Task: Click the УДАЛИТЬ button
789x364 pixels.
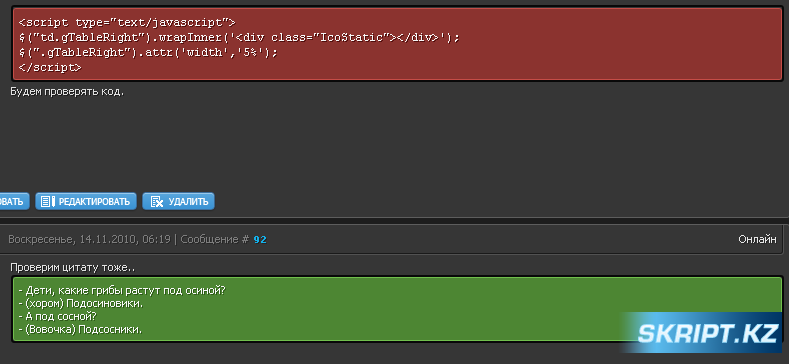Action: click(179, 201)
